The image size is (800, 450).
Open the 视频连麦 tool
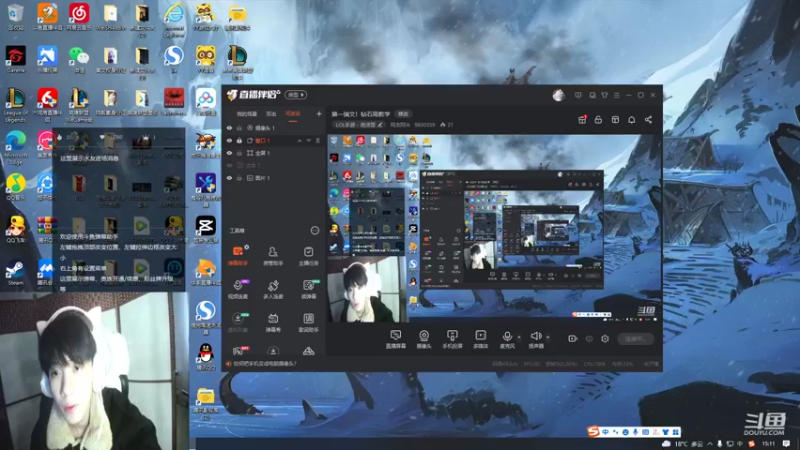(x=238, y=289)
